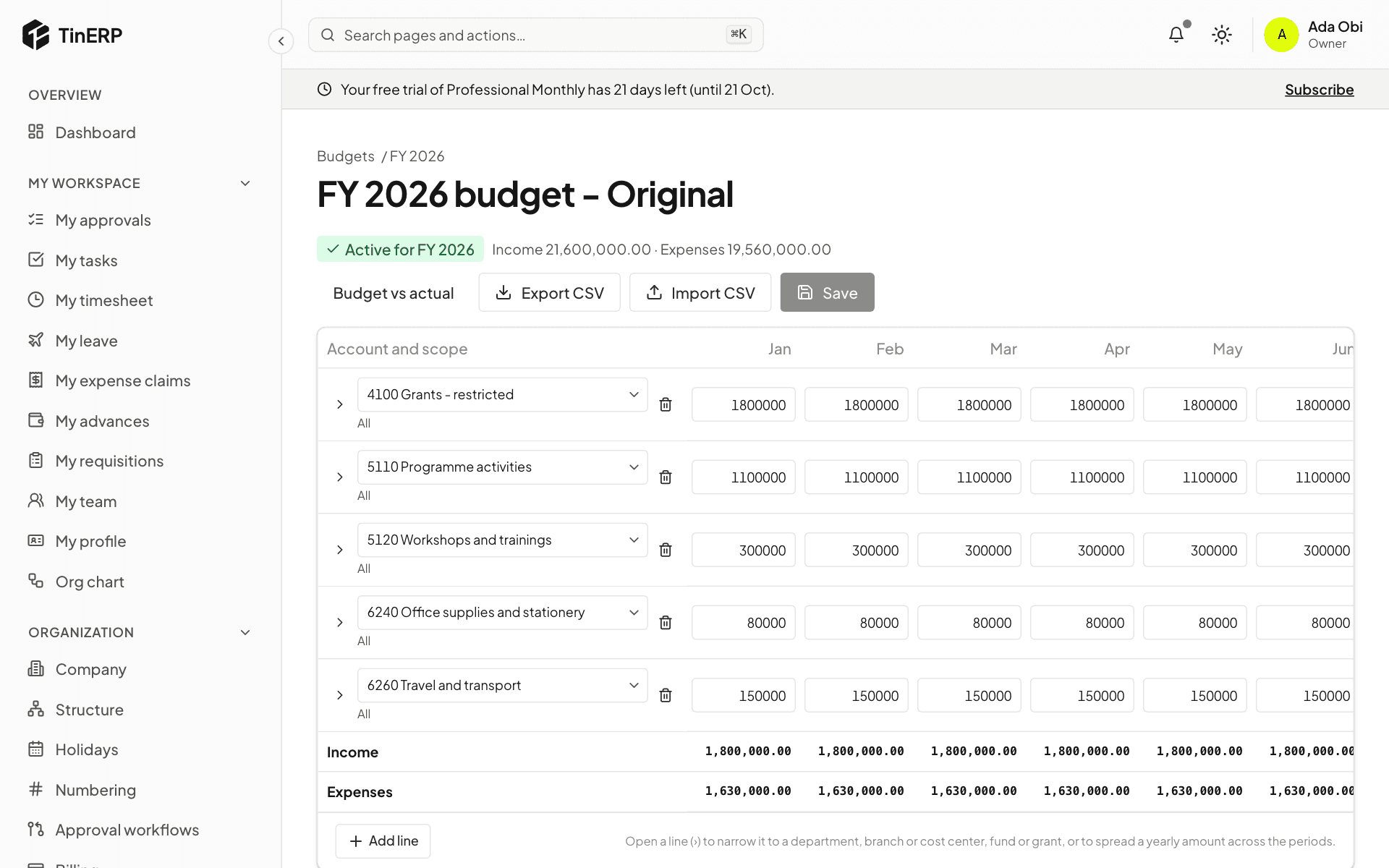Screen dimensions: 1389x868
Task: Add a new budget line
Action: click(383, 841)
